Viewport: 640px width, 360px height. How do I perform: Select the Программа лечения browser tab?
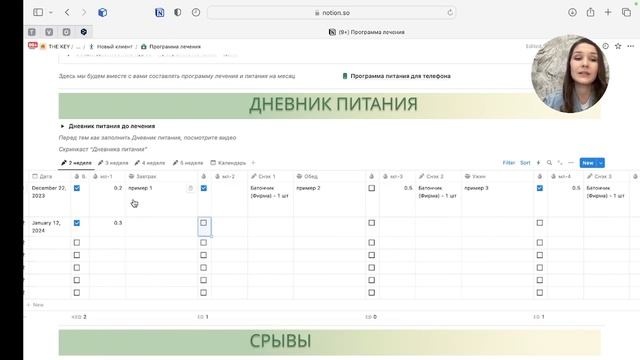pos(367,32)
